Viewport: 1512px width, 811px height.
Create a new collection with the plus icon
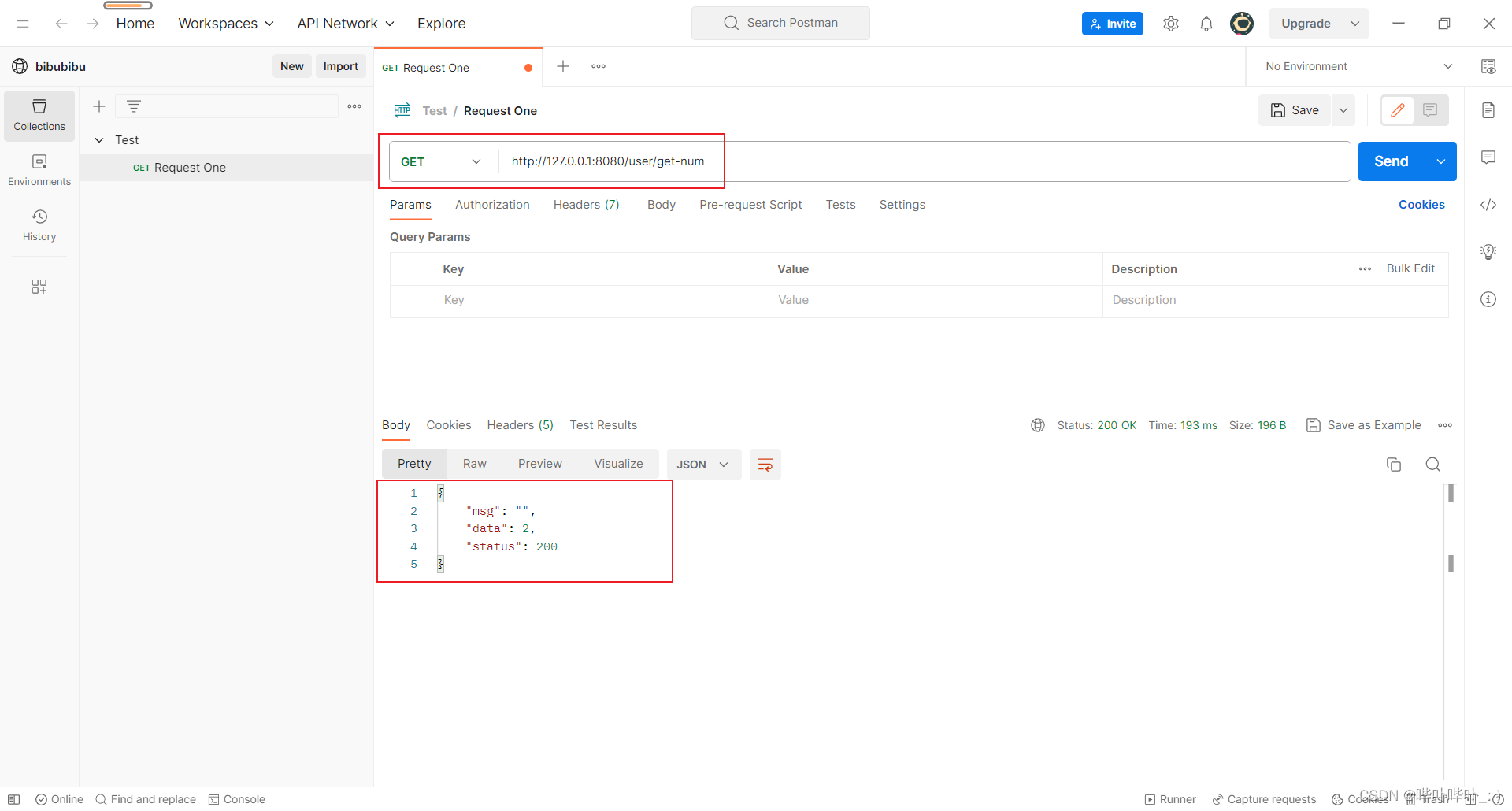(x=99, y=106)
